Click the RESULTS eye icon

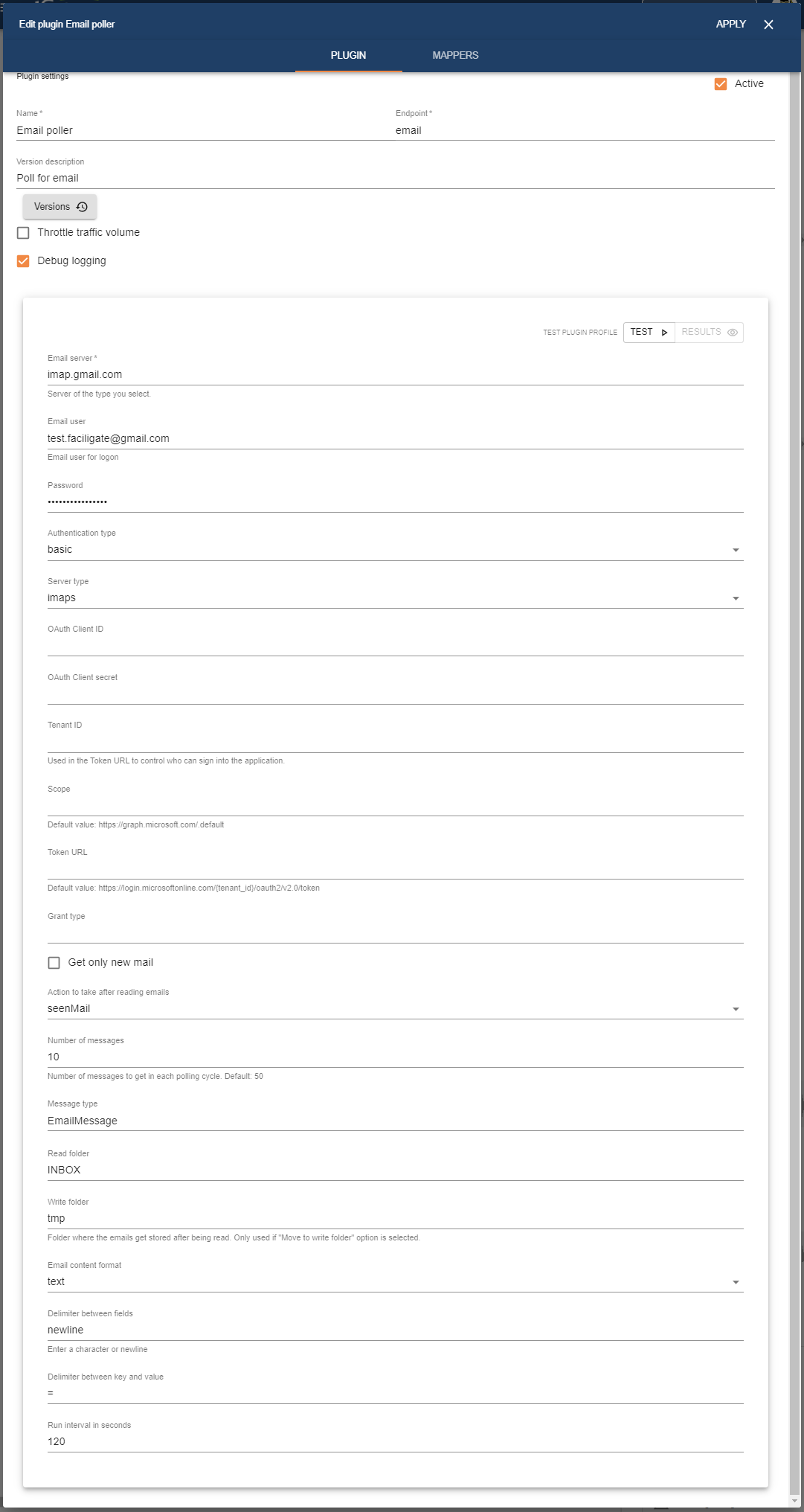(733, 333)
